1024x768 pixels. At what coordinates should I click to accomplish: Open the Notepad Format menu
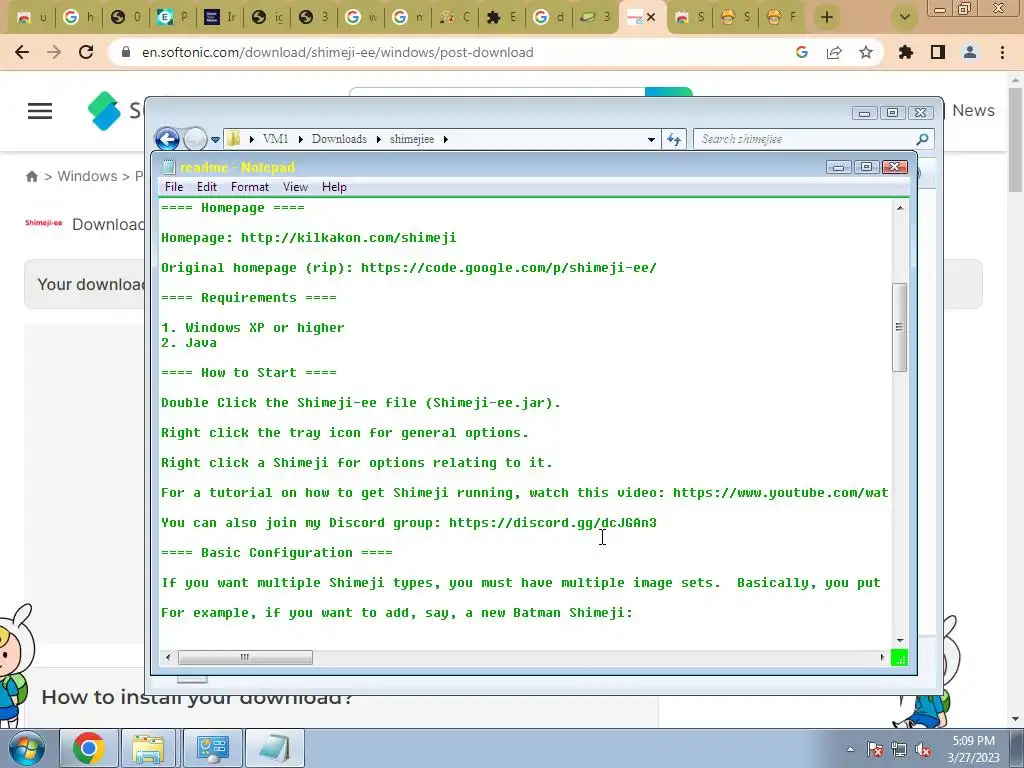(249, 187)
